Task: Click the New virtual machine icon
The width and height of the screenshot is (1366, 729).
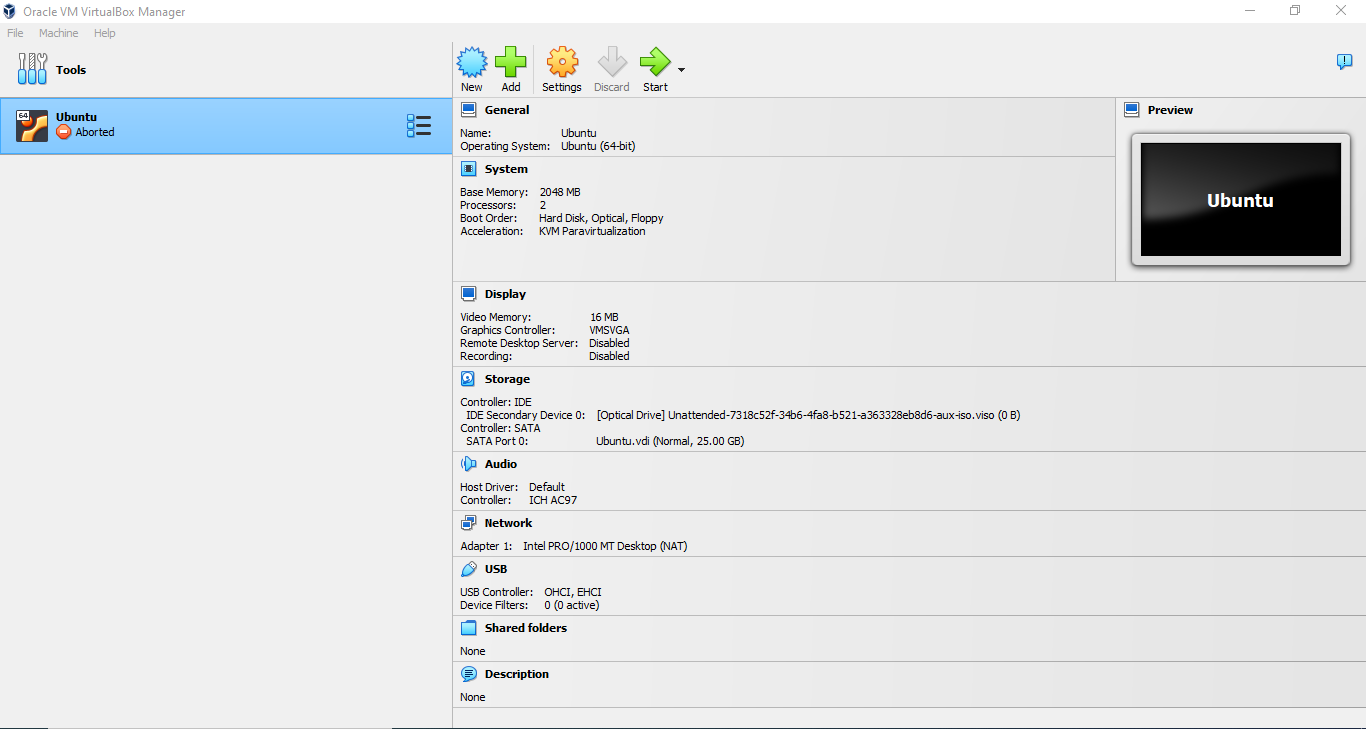Action: pyautogui.click(x=472, y=63)
